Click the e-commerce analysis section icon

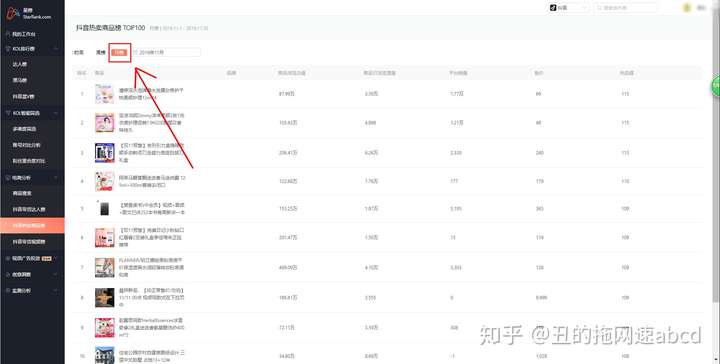[x=8, y=177]
